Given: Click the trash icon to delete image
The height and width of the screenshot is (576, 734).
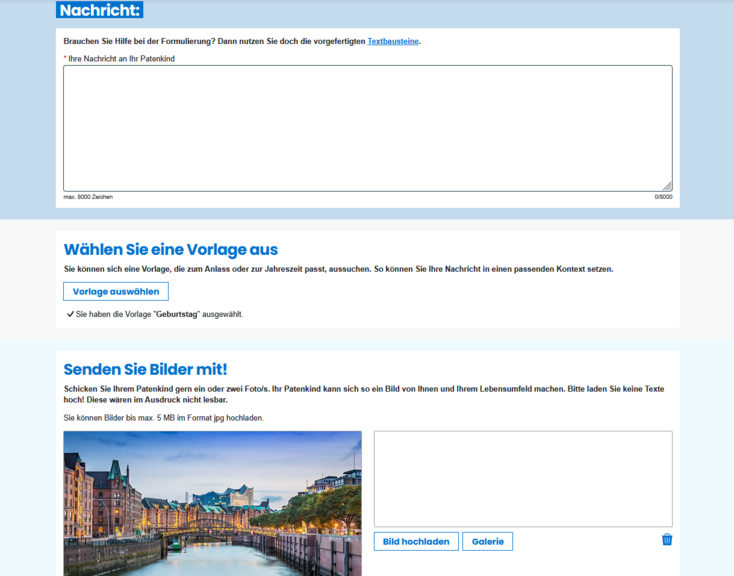Looking at the screenshot, I should point(667,540).
